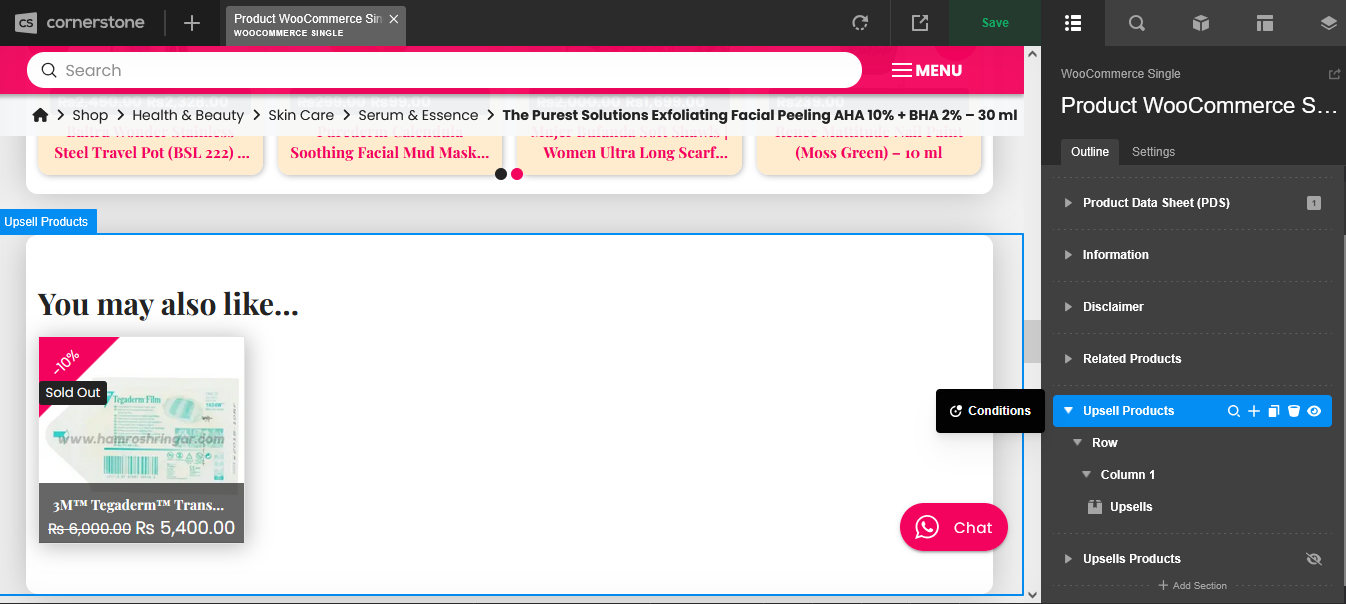The image size is (1346, 604).
Task: Open the Elements cube icon
Action: point(1201,23)
